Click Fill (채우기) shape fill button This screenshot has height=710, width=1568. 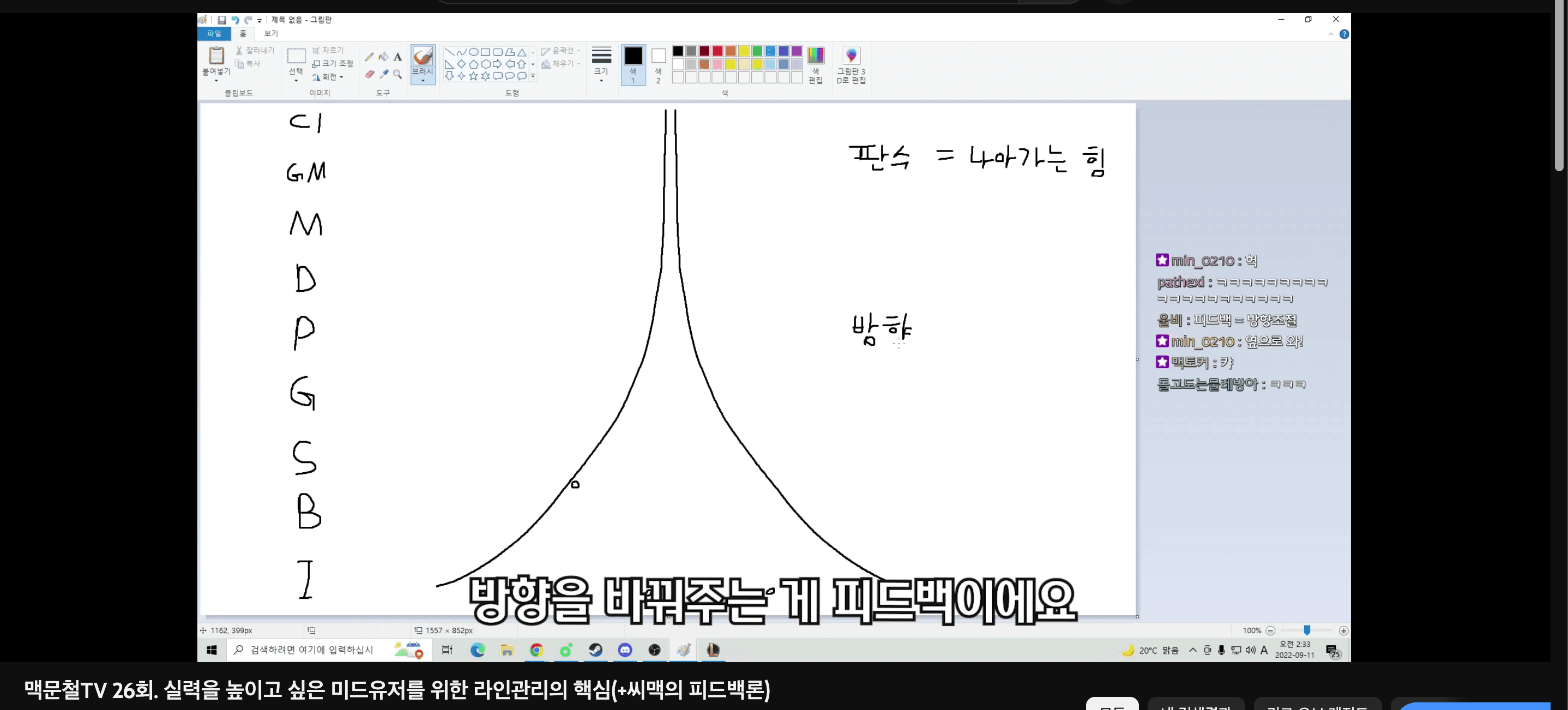click(560, 63)
